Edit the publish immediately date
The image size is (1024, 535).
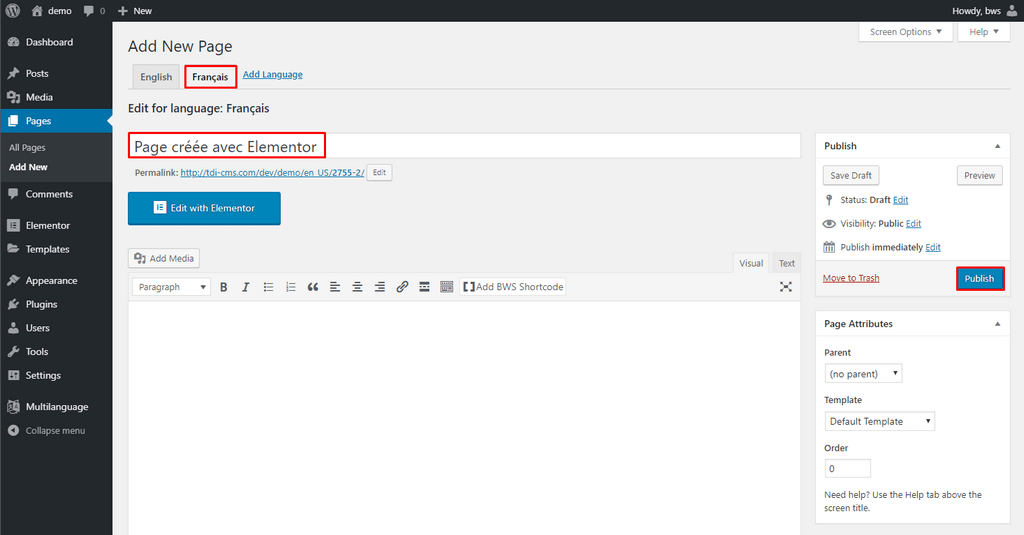pyautogui.click(x=933, y=247)
